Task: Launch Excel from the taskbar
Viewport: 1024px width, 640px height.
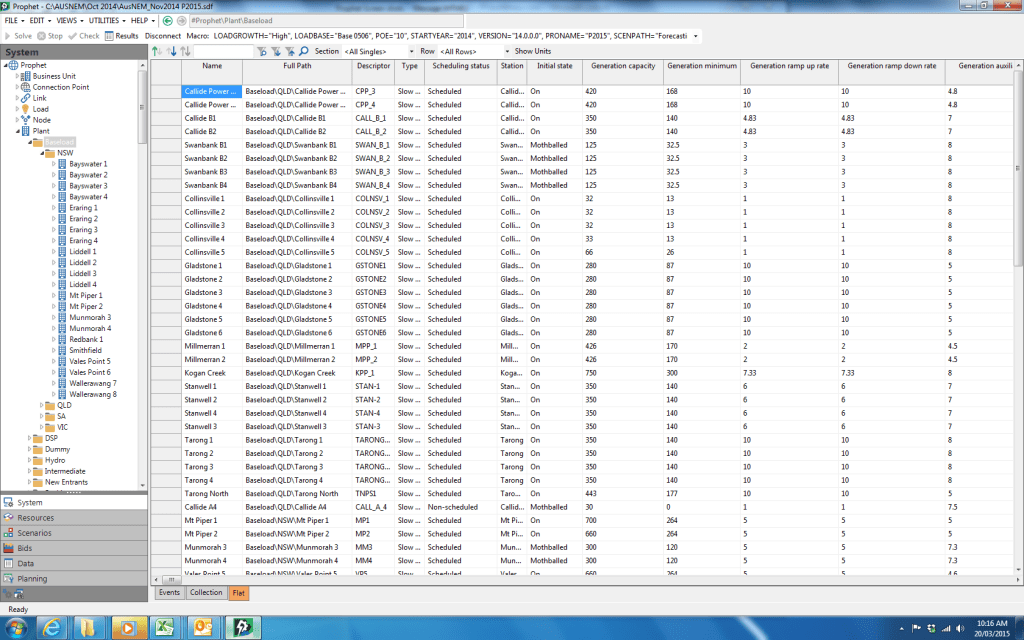Action: [x=163, y=627]
